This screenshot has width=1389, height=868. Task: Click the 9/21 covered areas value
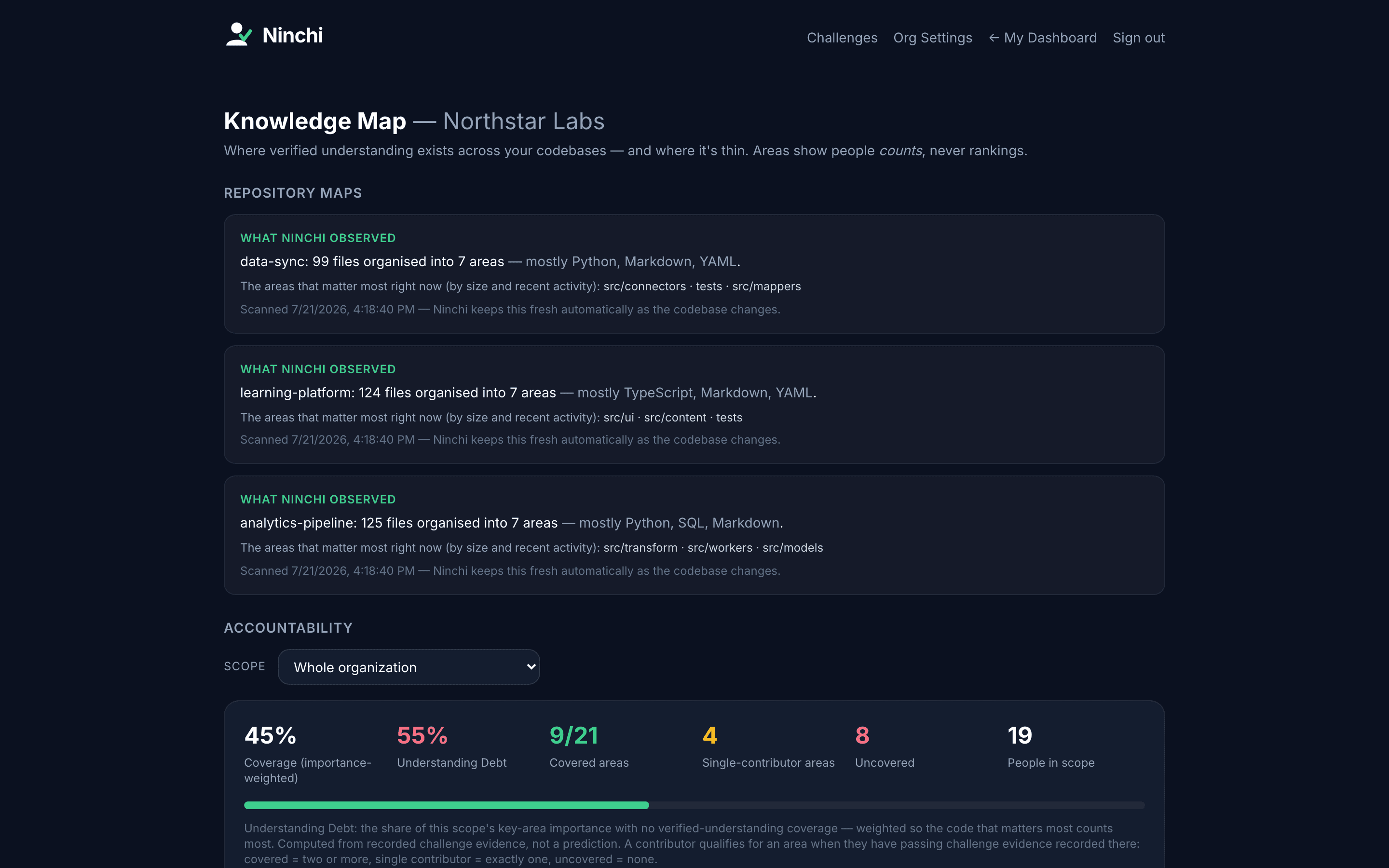click(574, 735)
